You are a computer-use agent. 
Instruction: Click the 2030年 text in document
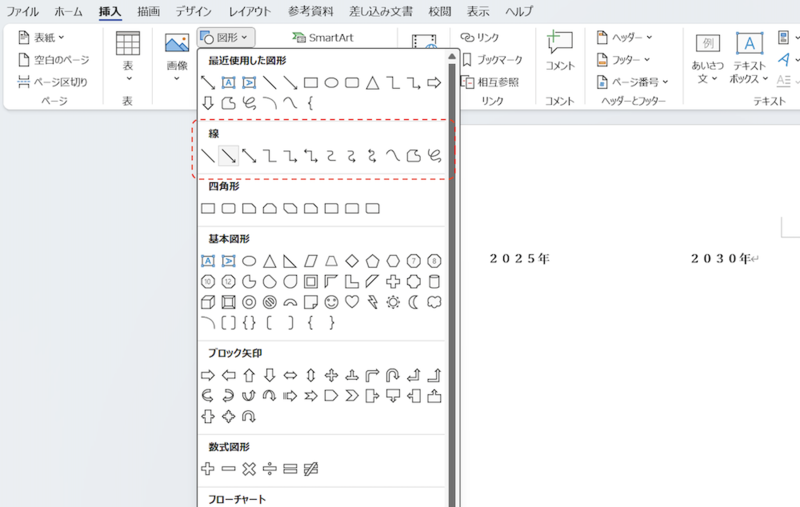coord(721,259)
